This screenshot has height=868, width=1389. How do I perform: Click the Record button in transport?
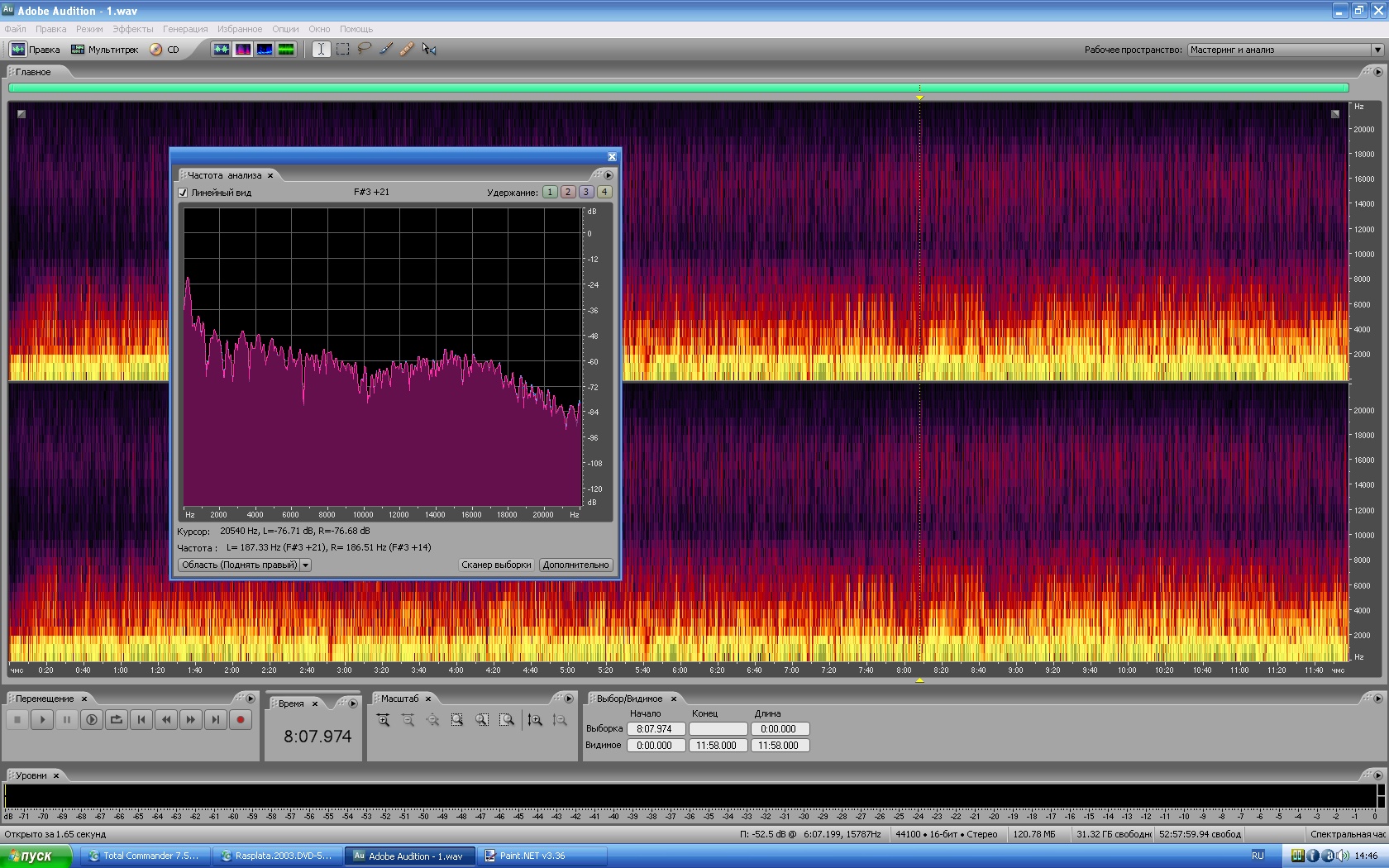coord(241,720)
